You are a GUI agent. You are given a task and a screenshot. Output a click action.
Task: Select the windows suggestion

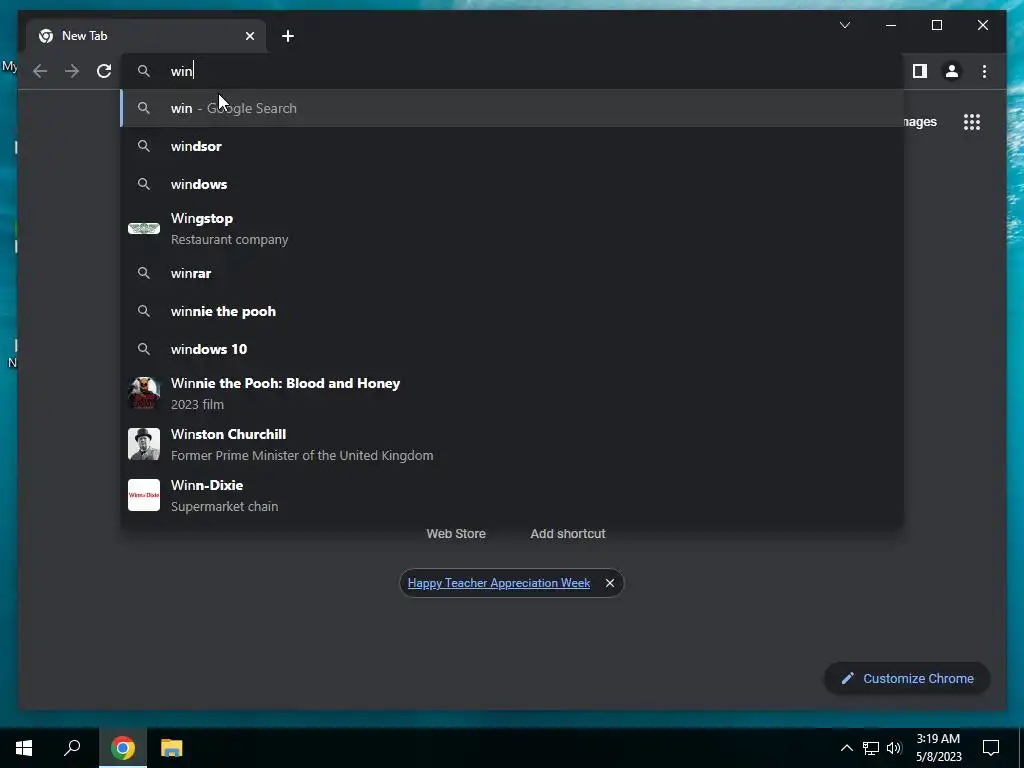click(x=513, y=184)
